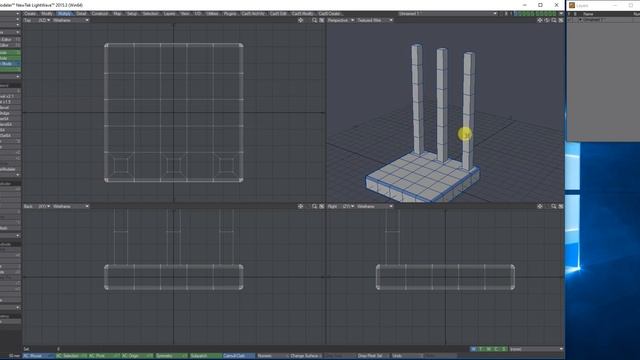Toggle Subpatch mode in bottom bar
Image resolution: width=640 pixels, height=360 pixels.
205,356
